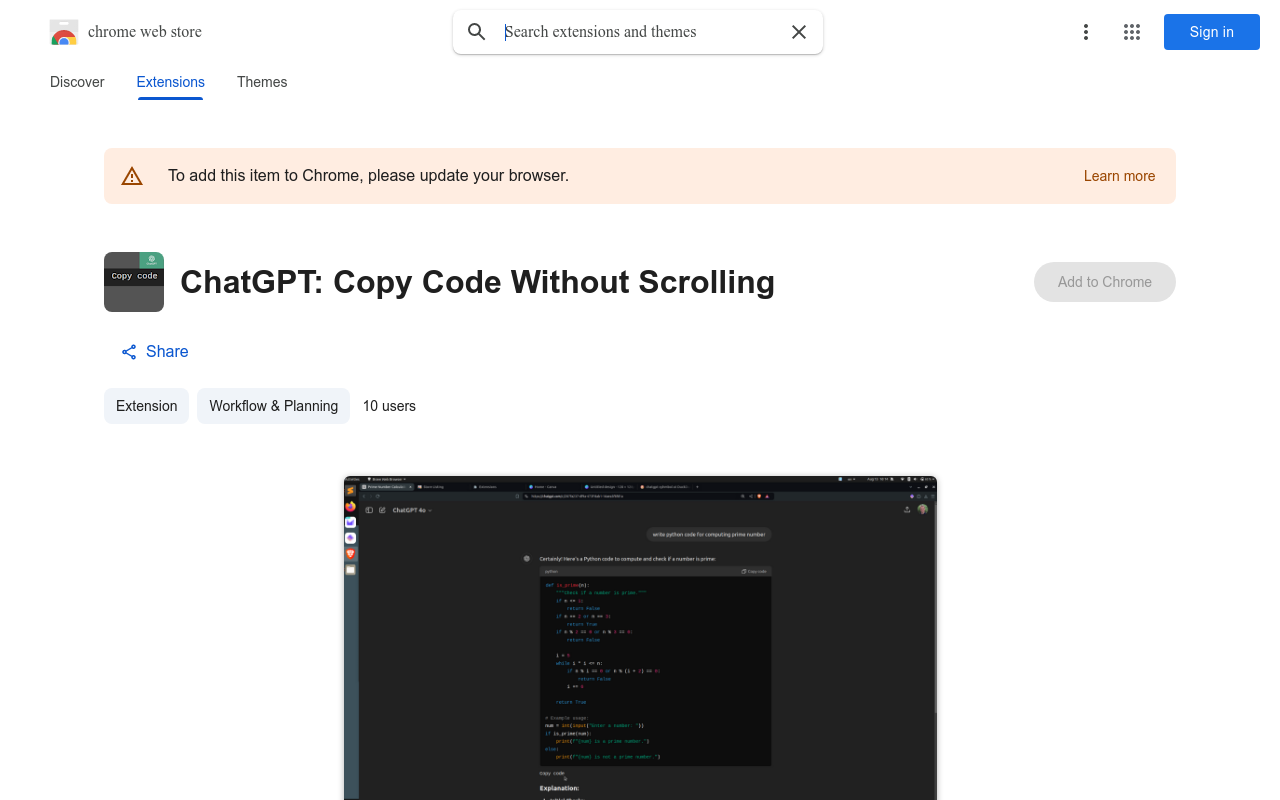Click the share icon next to Share
The width and height of the screenshot is (1280, 800).
[129, 352]
